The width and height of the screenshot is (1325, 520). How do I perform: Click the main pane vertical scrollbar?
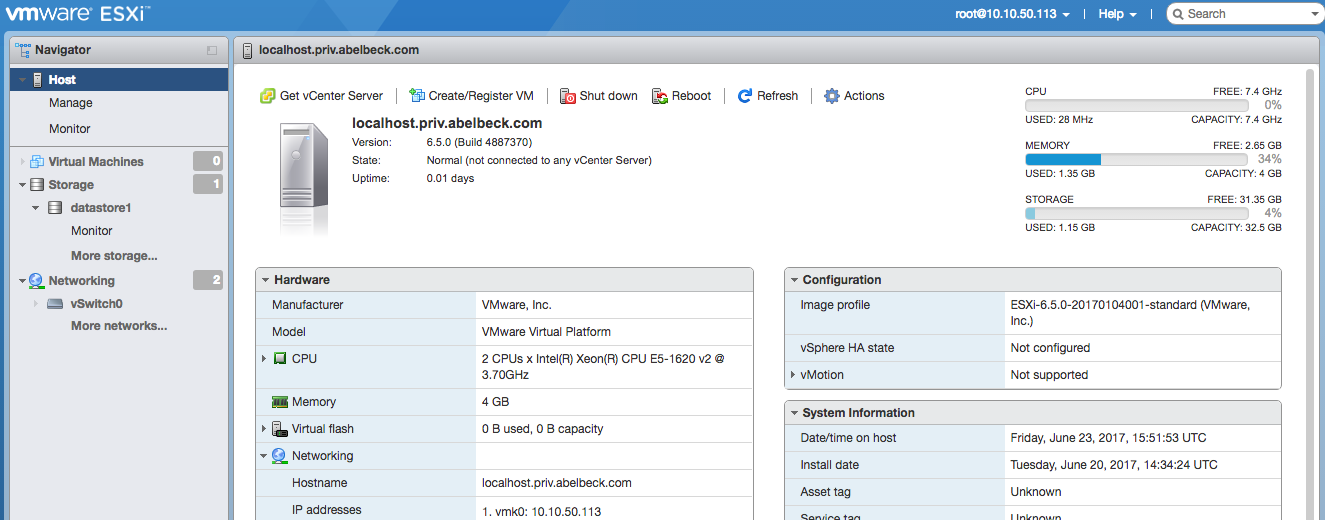(1310, 295)
